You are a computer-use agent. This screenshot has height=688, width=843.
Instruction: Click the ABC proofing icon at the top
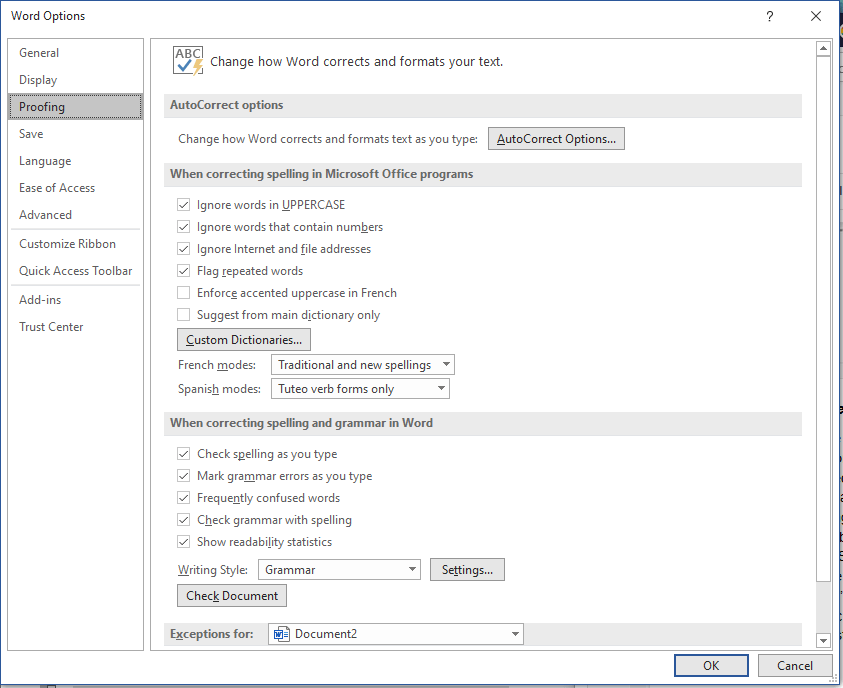(187, 59)
